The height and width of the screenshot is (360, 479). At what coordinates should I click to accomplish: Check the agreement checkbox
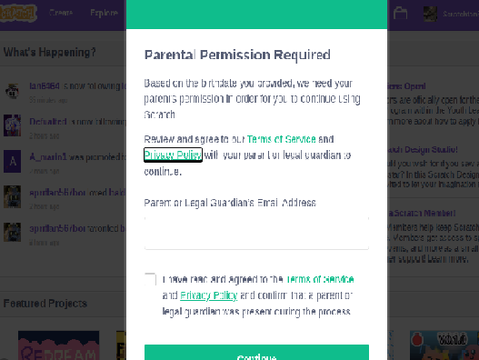tap(150, 279)
